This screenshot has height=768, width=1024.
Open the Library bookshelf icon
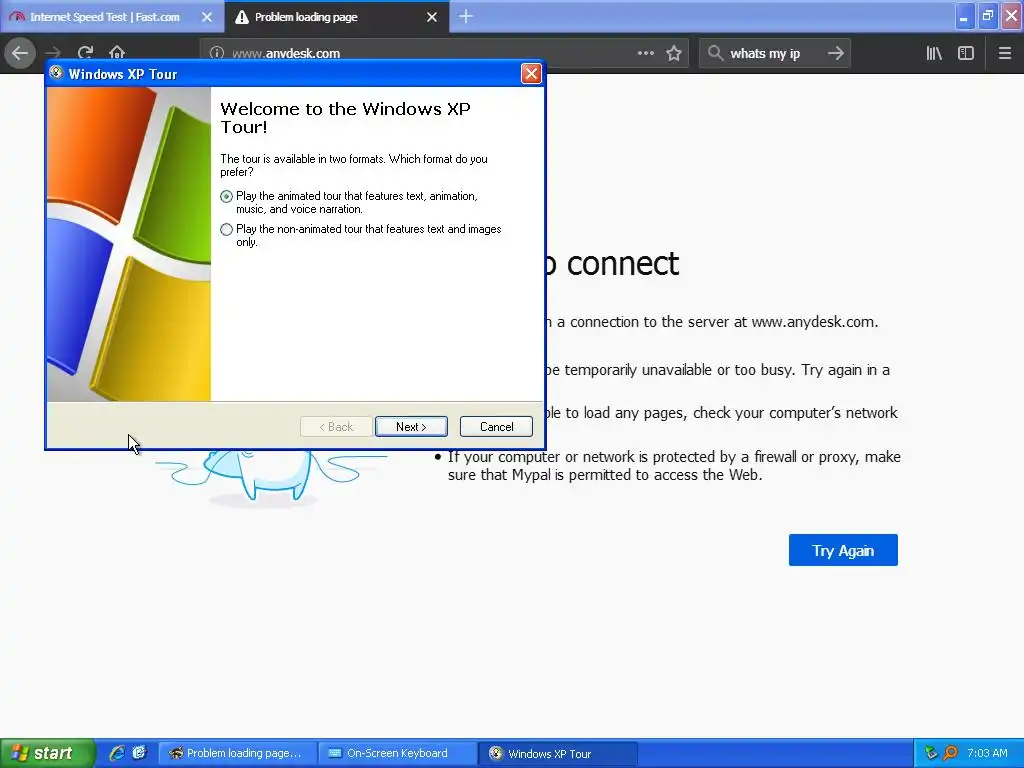934,53
